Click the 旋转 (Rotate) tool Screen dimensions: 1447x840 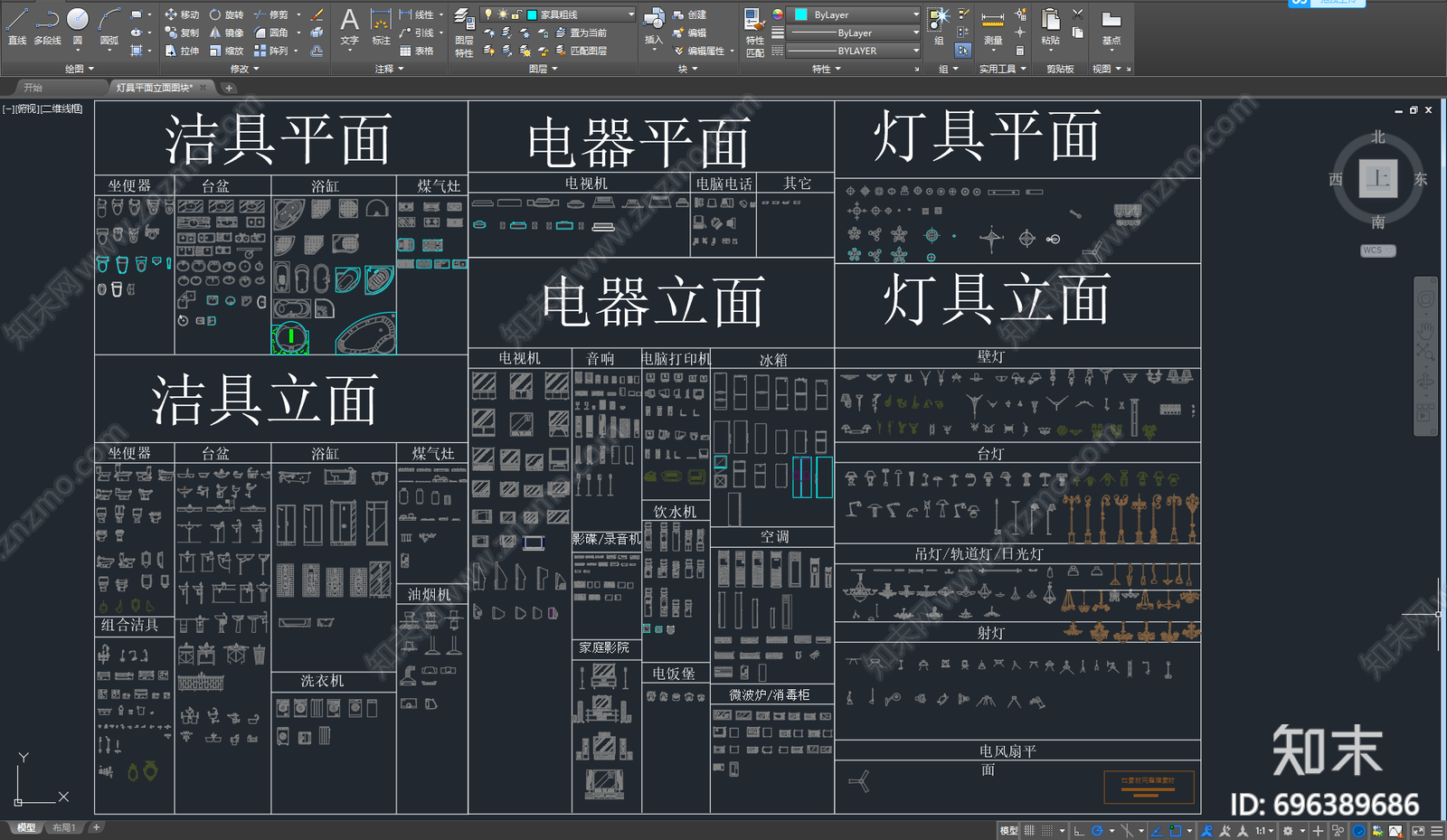pyautogui.click(x=226, y=14)
